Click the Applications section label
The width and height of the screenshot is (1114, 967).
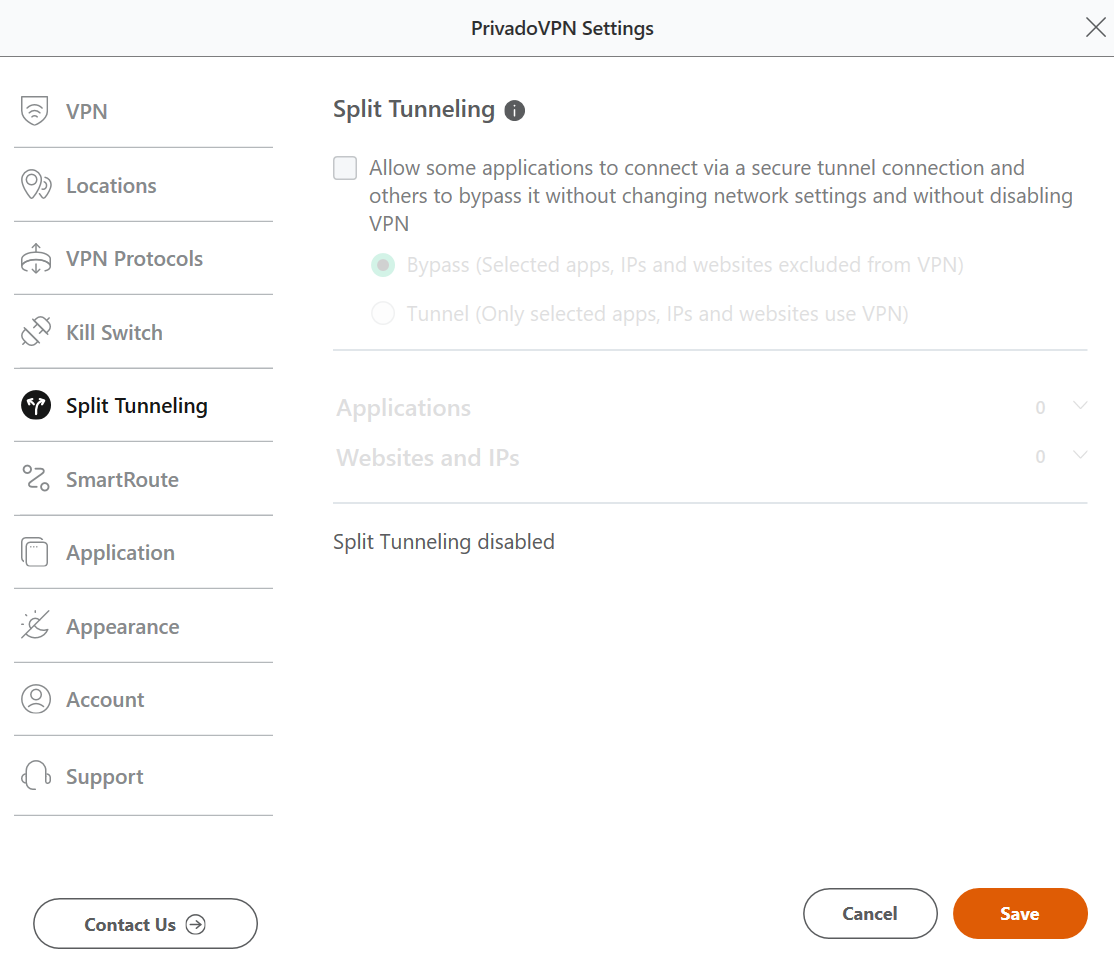(x=403, y=409)
